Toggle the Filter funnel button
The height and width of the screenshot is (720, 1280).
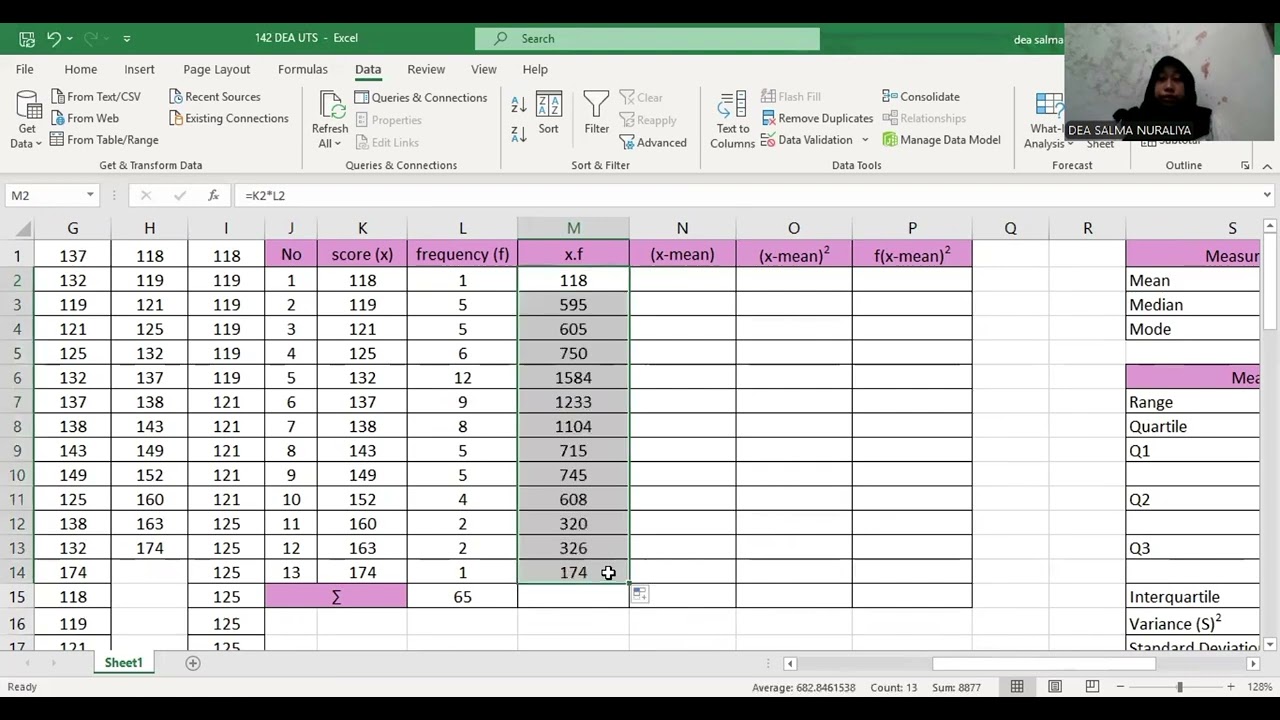pos(596,113)
